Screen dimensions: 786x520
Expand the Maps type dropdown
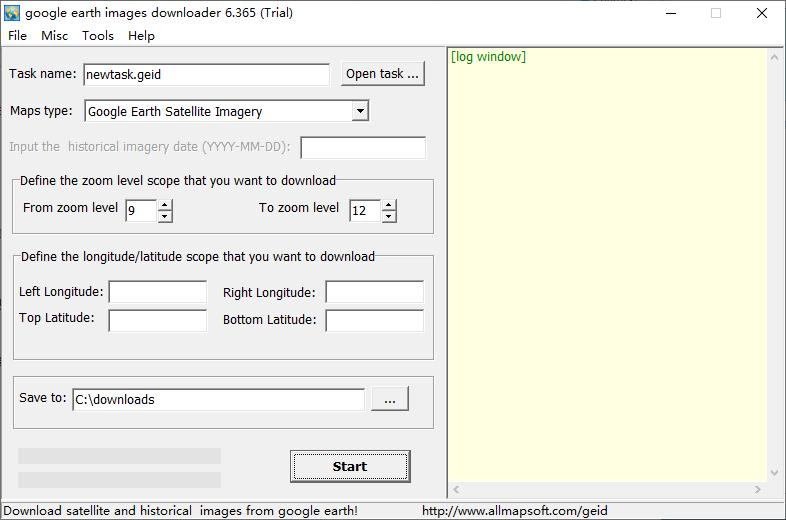[x=360, y=111]
